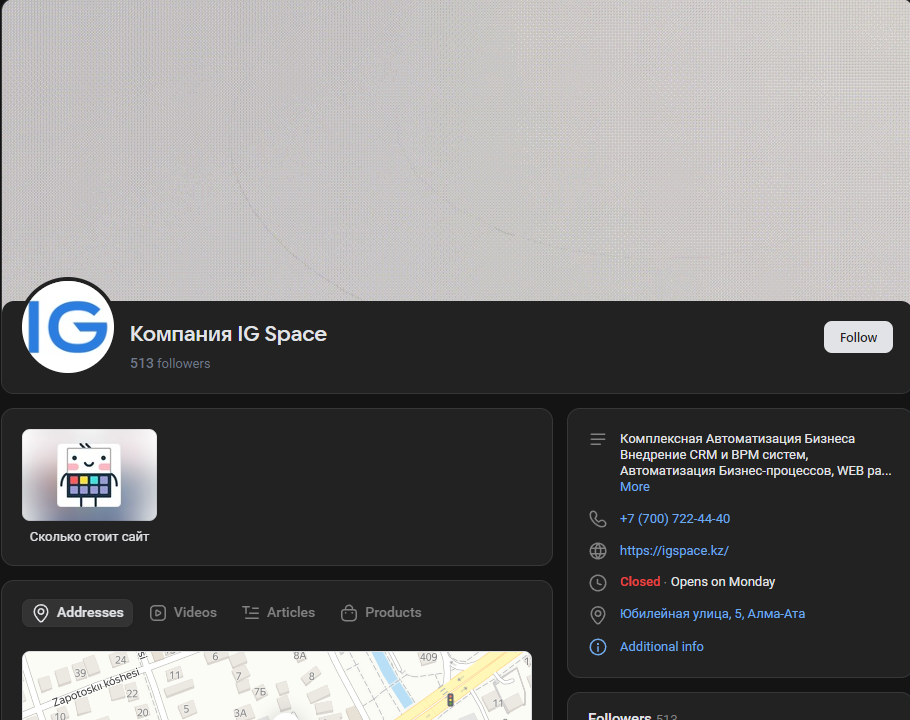Screen dimensions: 910x720
Task: Click the traffic light icon on the map
Action: [x=450, y=700]
